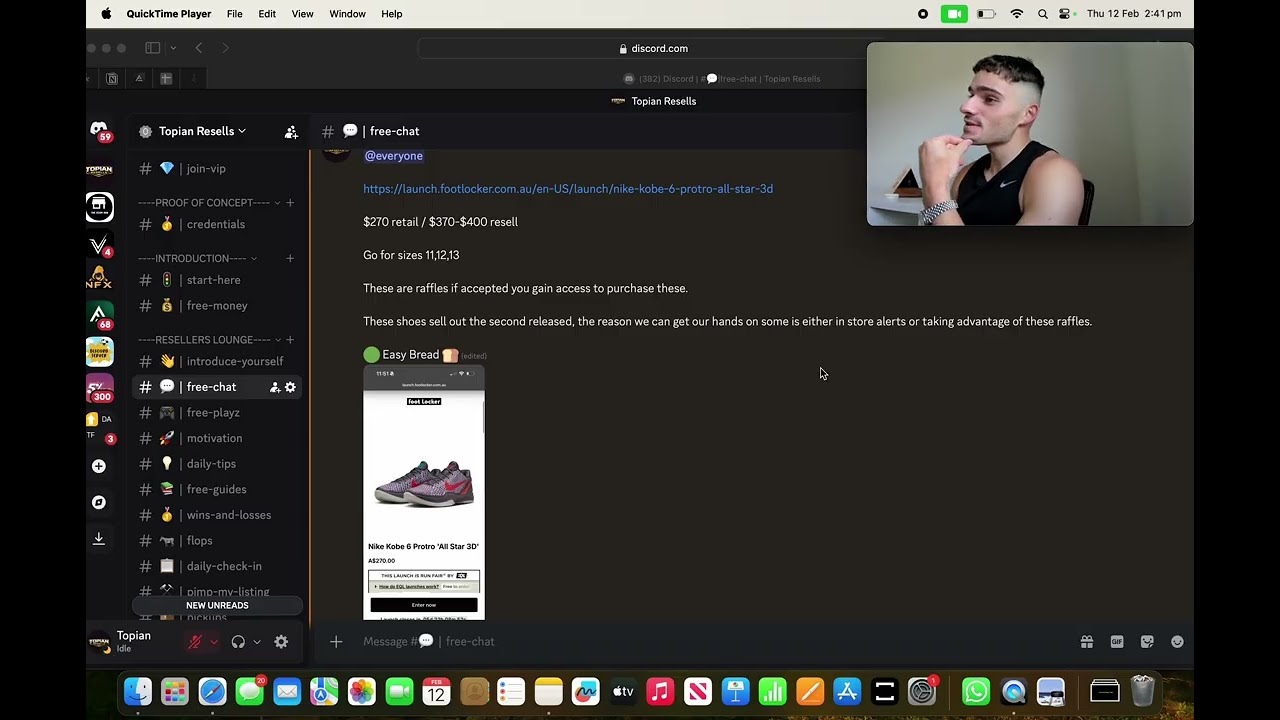Toggle the Safari sidebar button

point(153,48)
